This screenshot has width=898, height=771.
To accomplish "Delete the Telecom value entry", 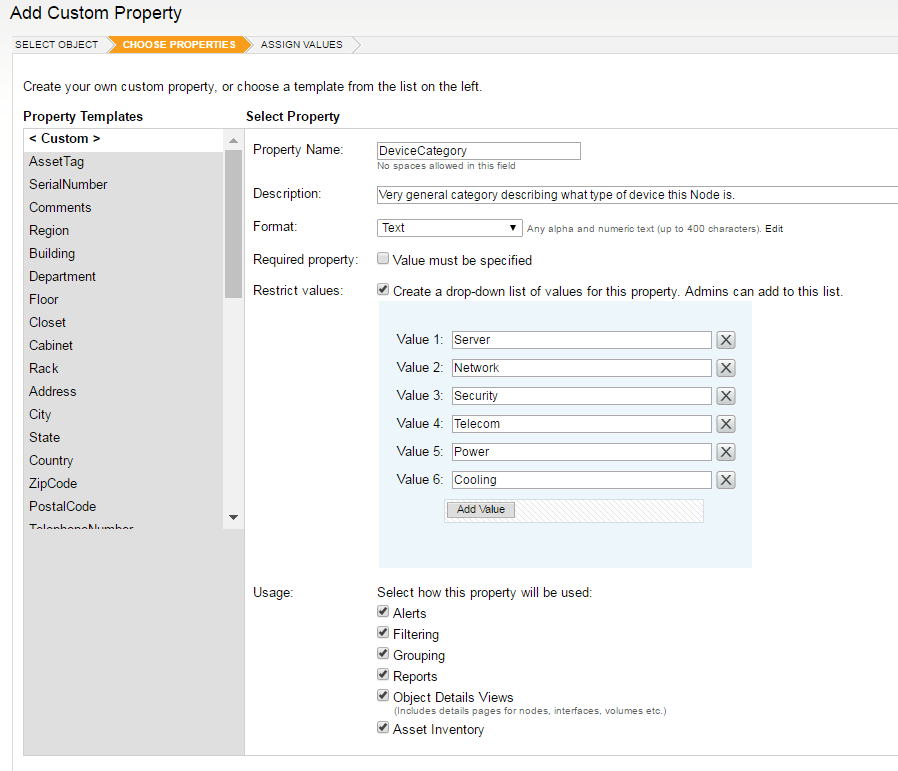I will tap(726, 424).
